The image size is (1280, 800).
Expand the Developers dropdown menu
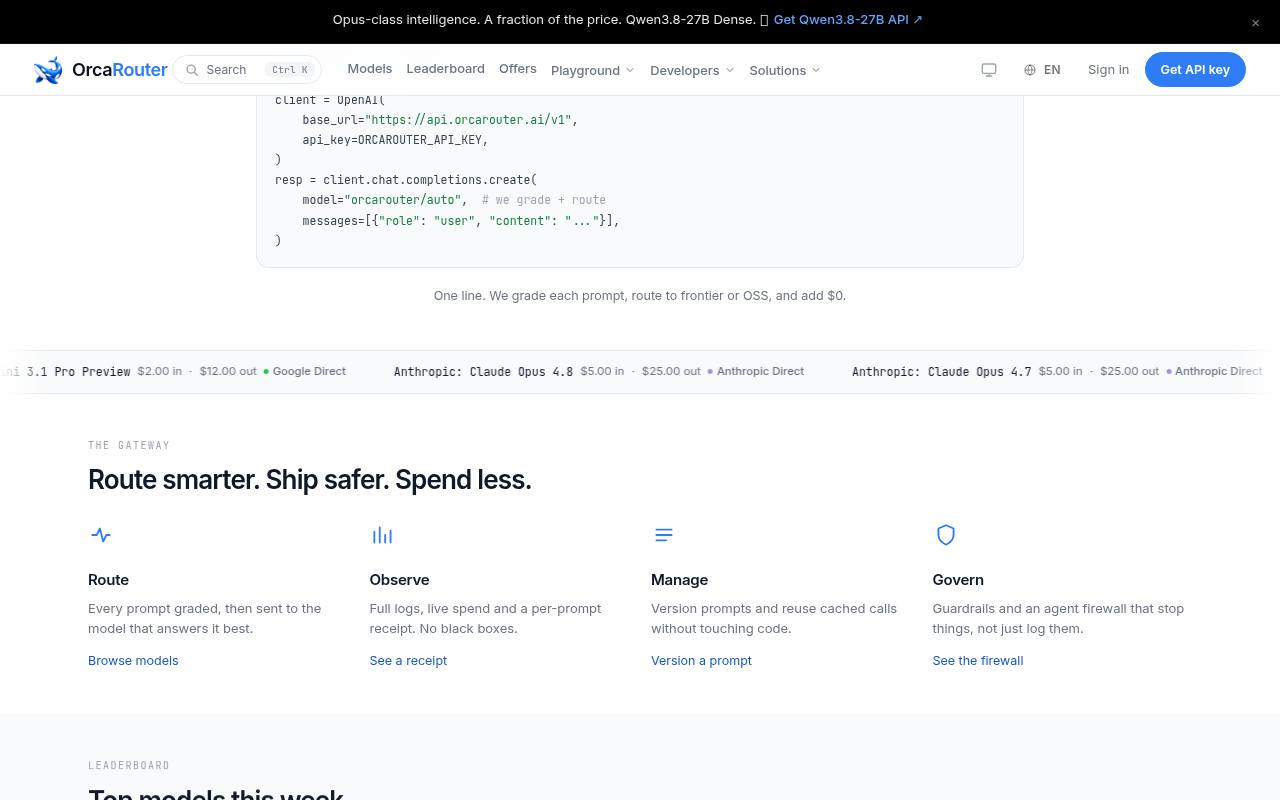click(692, 70)
